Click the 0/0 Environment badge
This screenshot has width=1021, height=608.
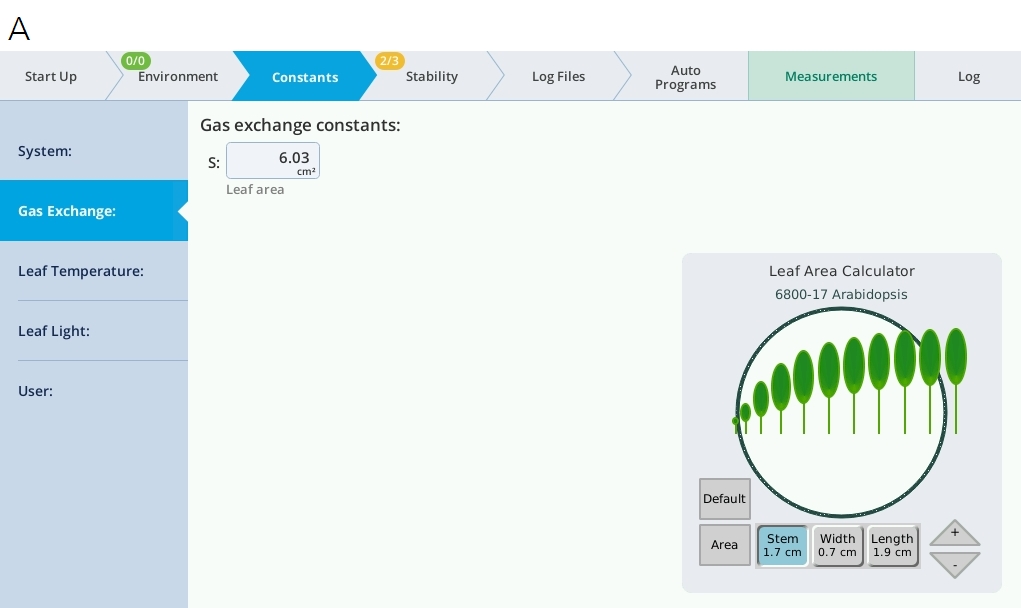(135, 61)
